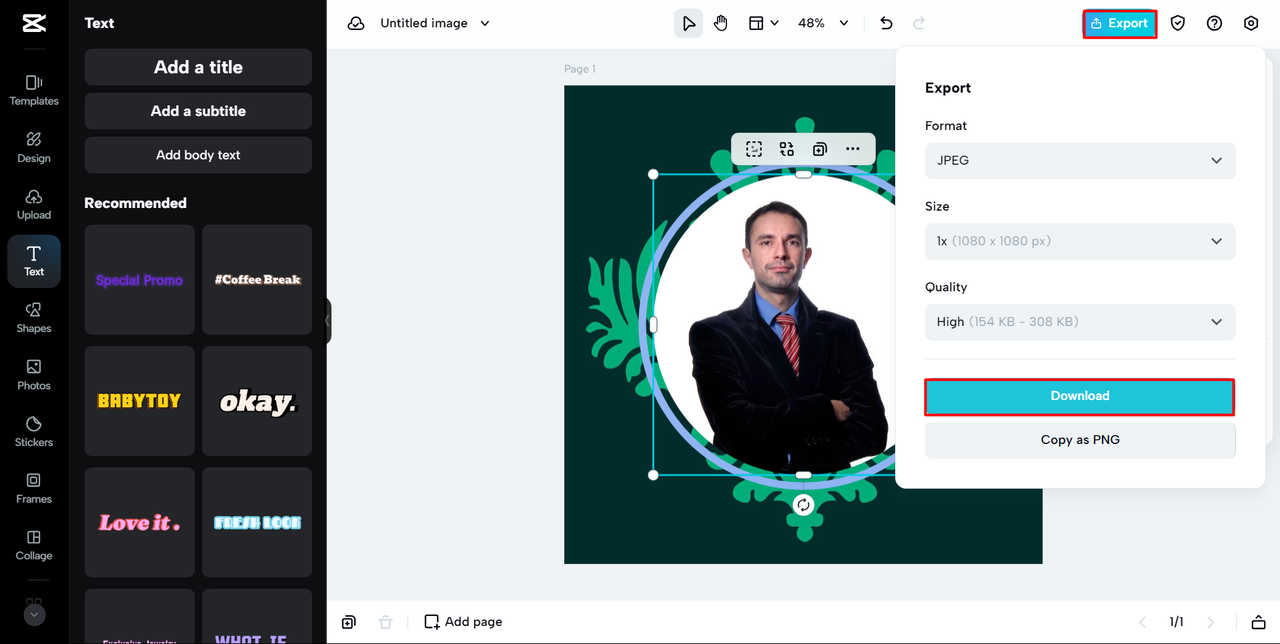Screen dimensions: 1280x644
Task: Expand more sidebar tools chevron
Action: [34, 615]
